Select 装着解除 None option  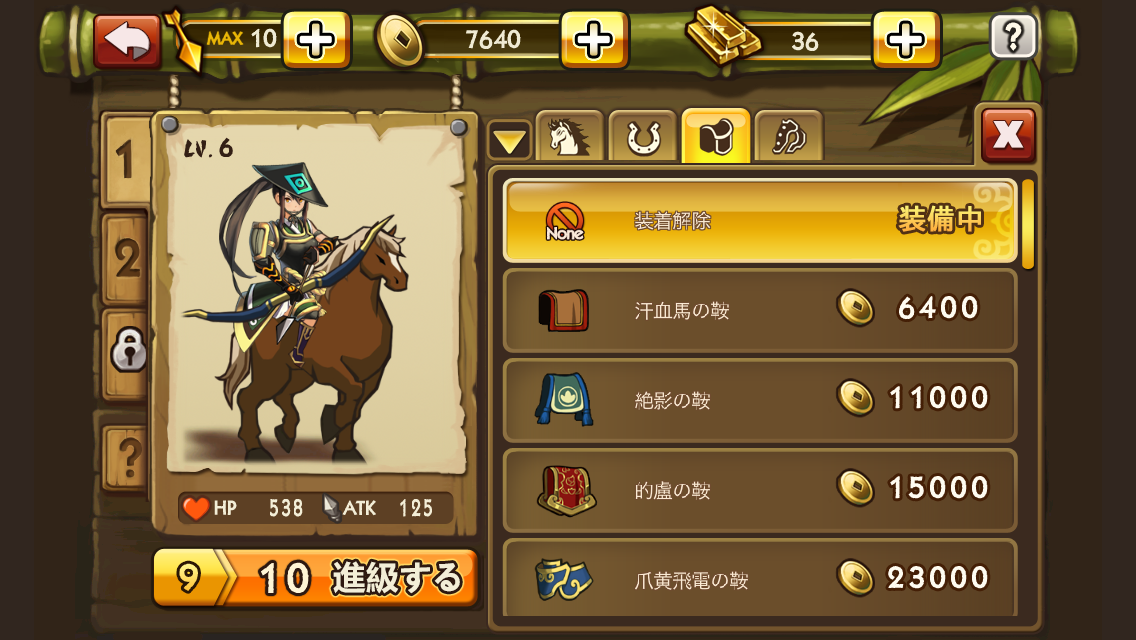click(761, 220)
